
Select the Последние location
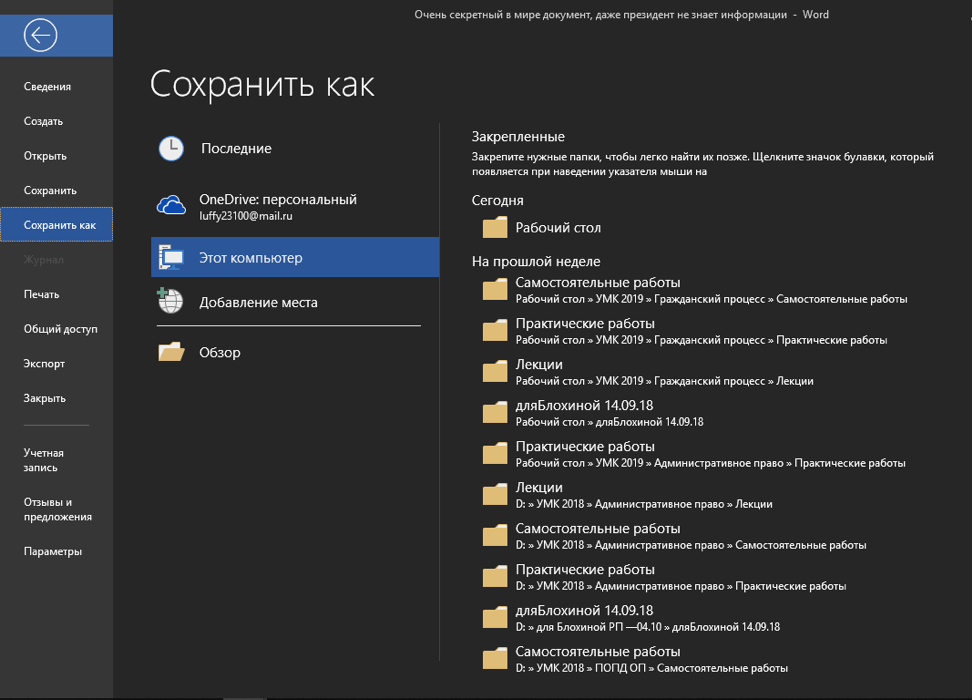click(295, 149)
